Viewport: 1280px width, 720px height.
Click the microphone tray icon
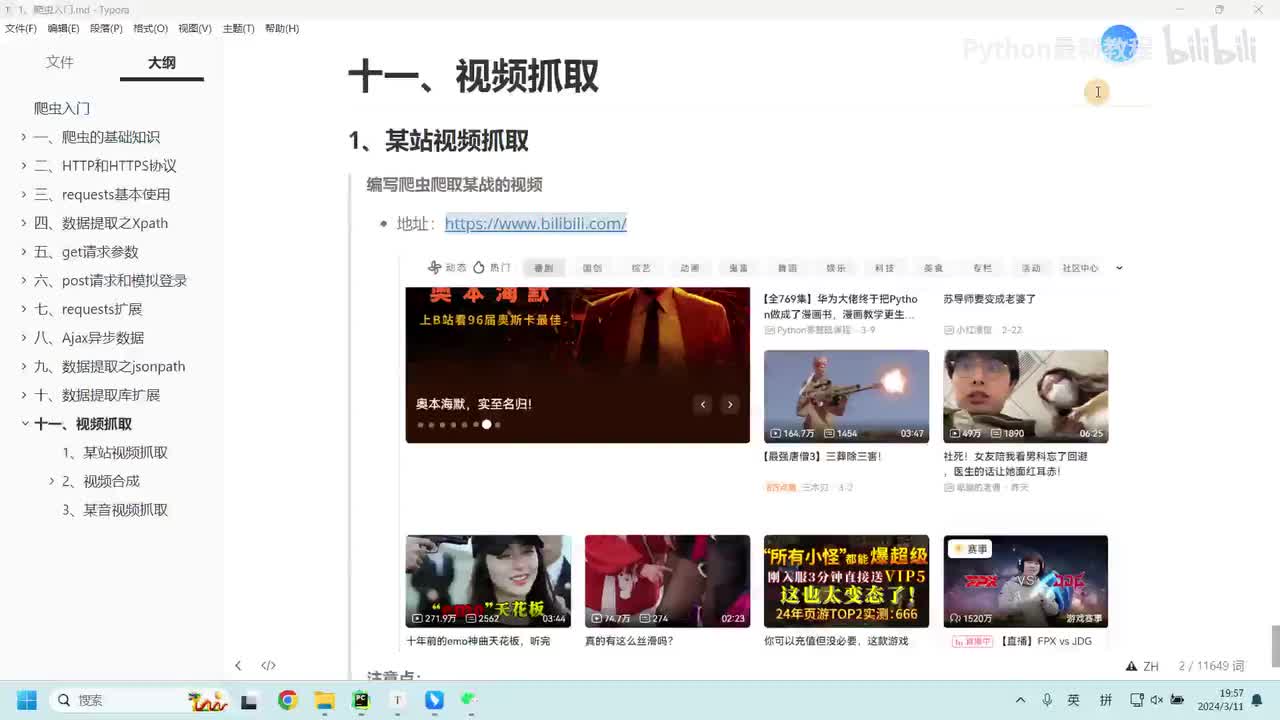(1047, 700)
